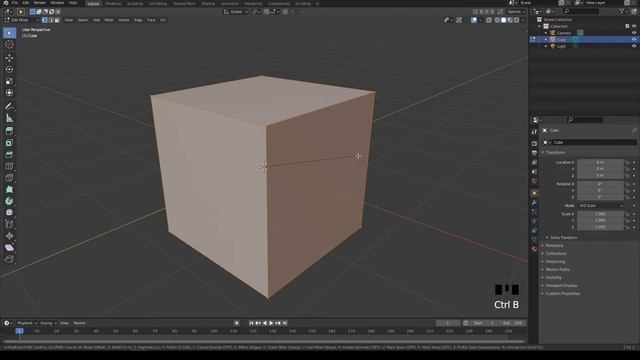Viewport: 640px width, 360px height.
Task: Switch to the Sculpting workspace tab
Action: point(135,4)
